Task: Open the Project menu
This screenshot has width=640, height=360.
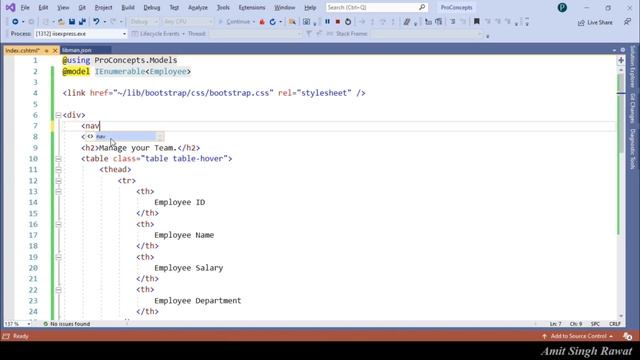Action: (103, 7)
